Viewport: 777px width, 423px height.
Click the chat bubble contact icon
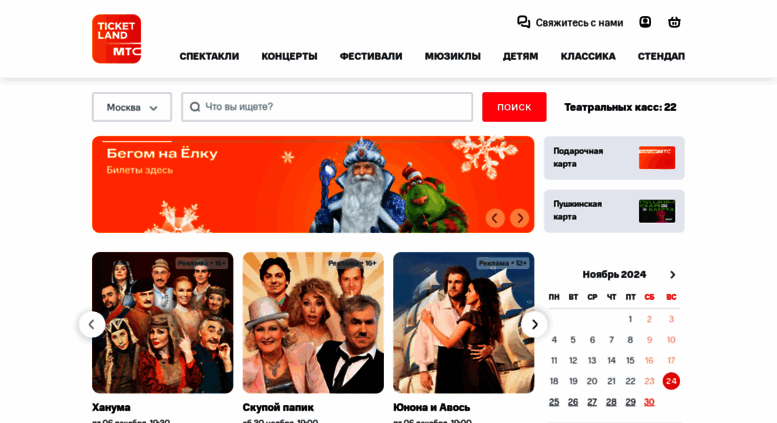click(523, 22)
